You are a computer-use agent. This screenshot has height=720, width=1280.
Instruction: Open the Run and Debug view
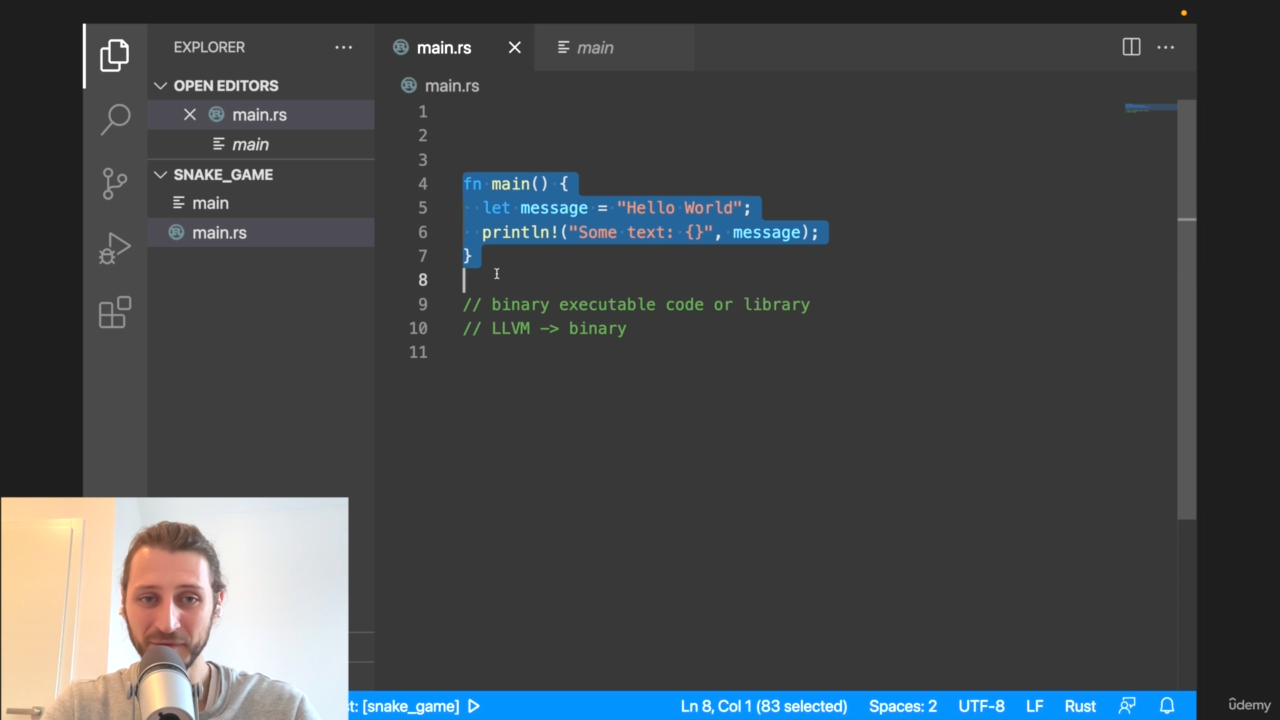click(x=115, y=248)
